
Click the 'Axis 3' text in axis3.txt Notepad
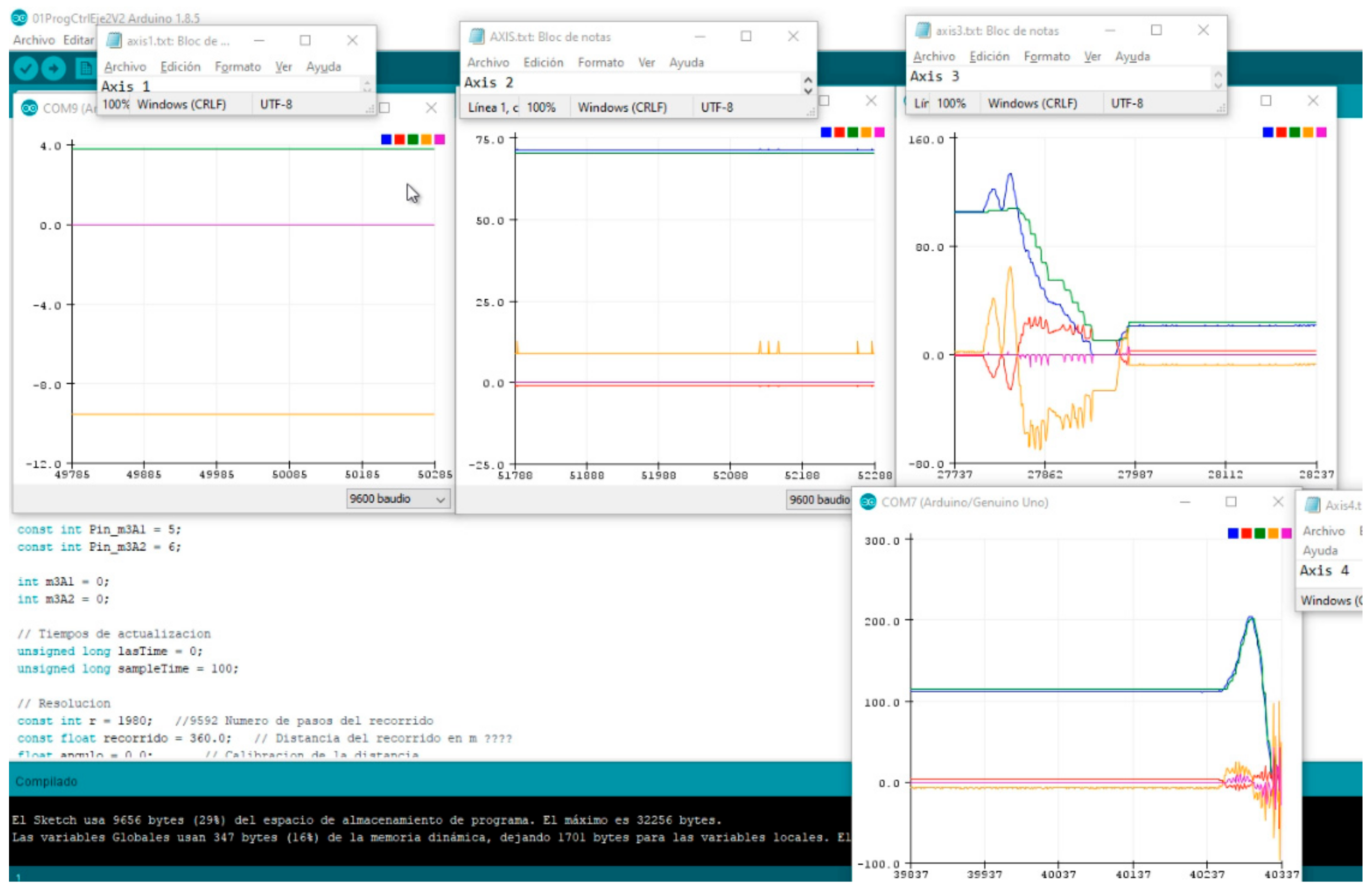[x=934, y=76]
